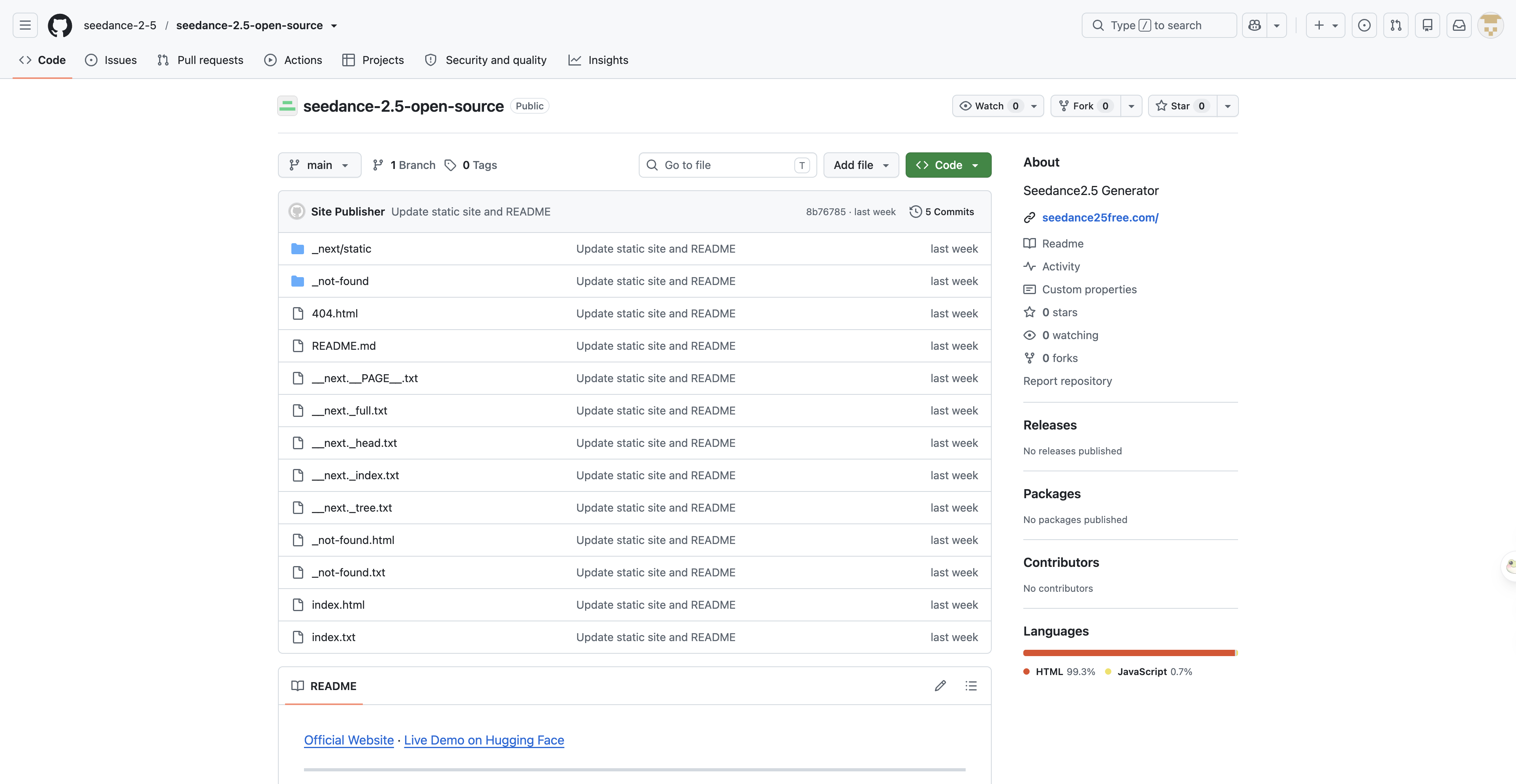Expand the Copilot dropdown arrow
Screen dimensions: 1516x784
point(1276,25)
